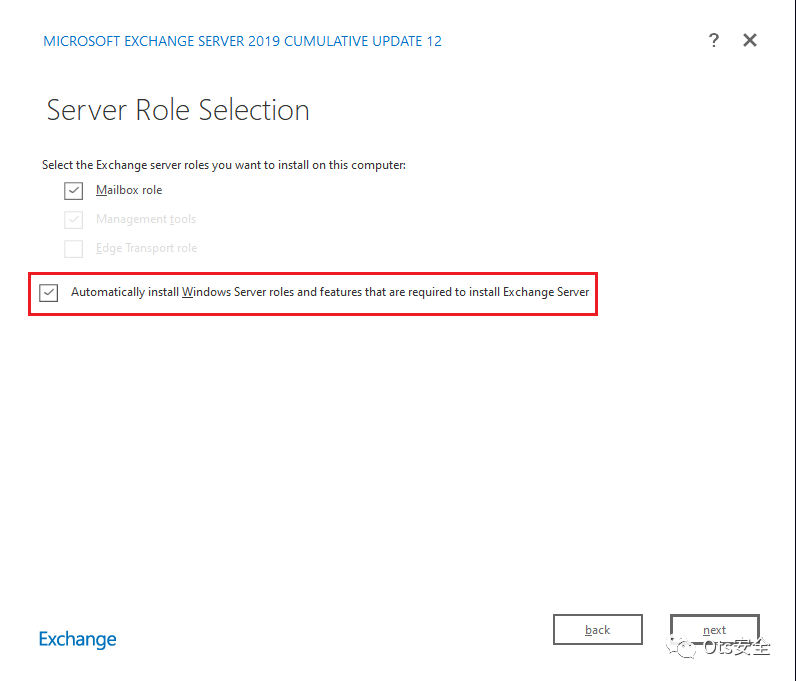Click the question mark help icon

coord(713,40)
